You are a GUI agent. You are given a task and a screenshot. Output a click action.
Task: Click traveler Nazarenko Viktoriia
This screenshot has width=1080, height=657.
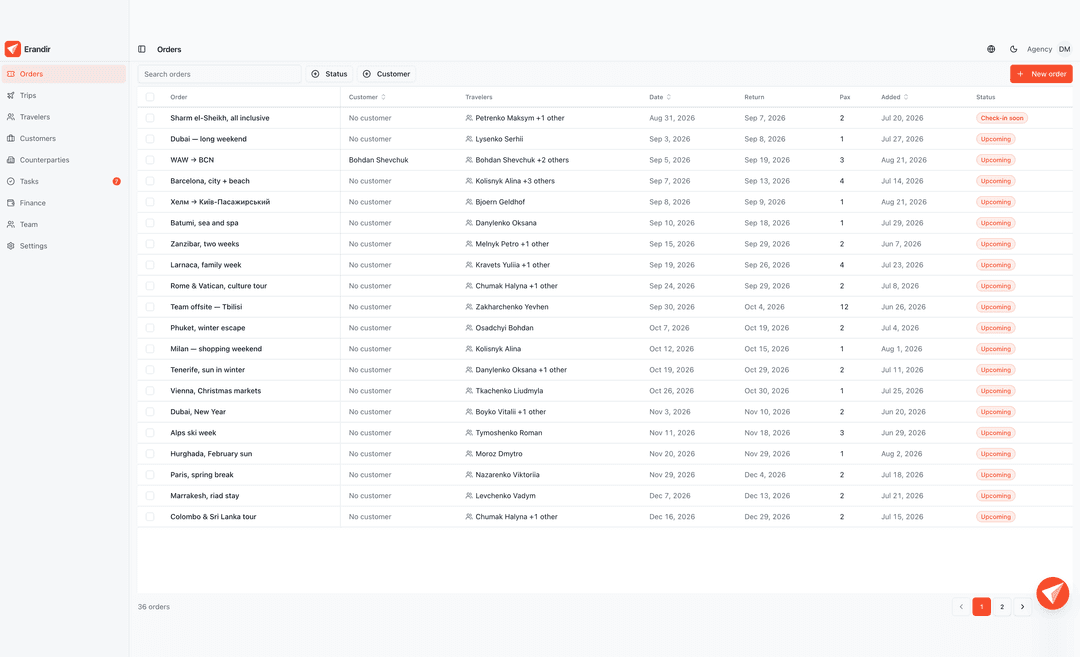[507, 475]
